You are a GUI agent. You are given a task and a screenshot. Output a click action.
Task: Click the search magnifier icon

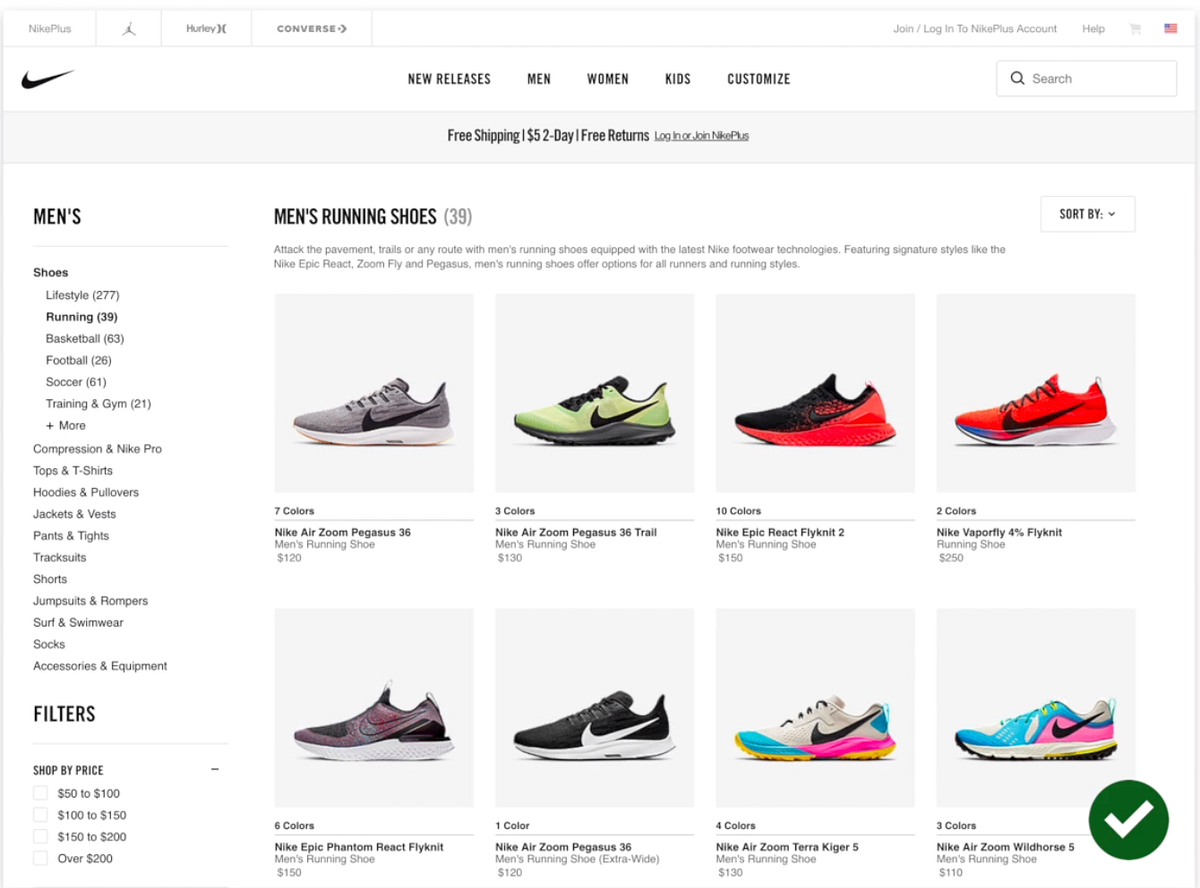[x=1017, y=78]
